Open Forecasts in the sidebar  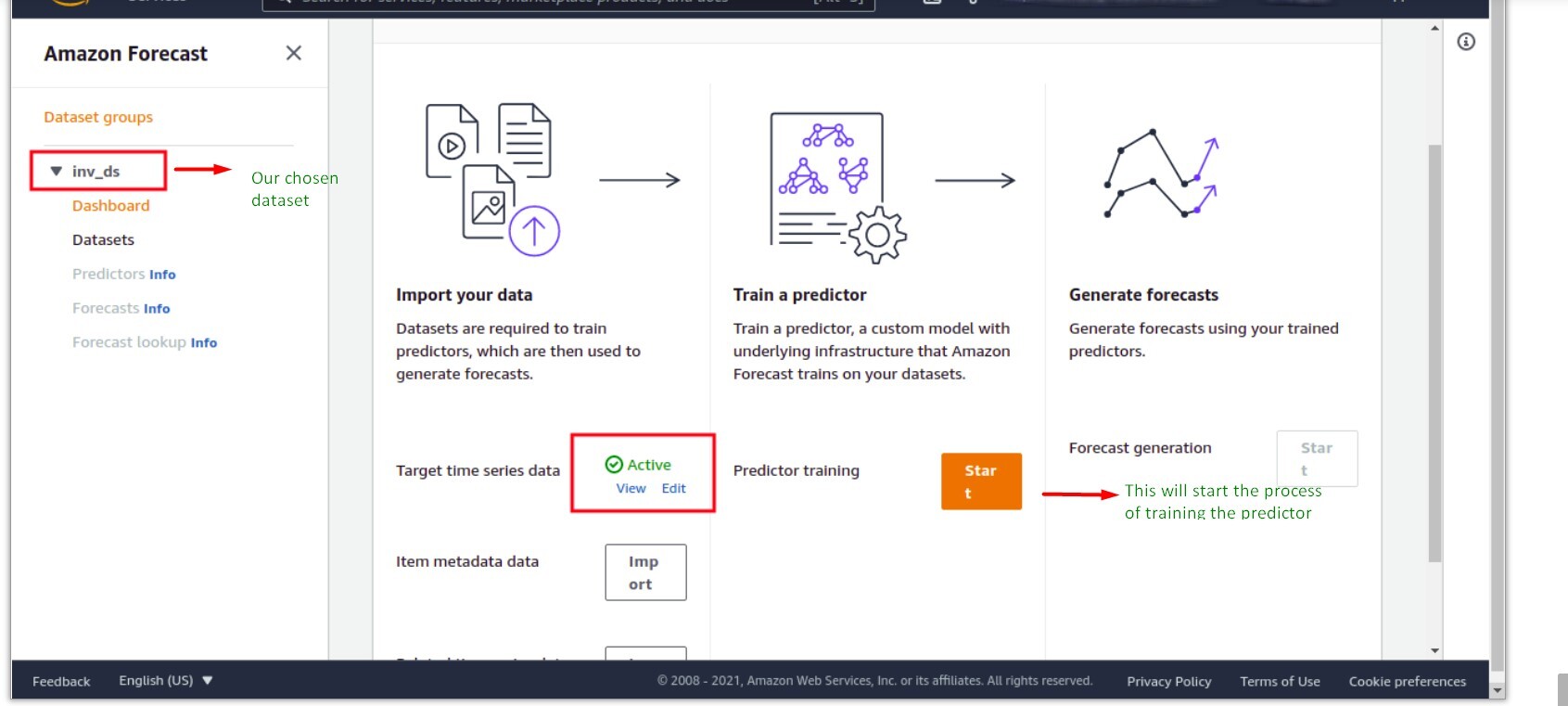pos(106,308)
